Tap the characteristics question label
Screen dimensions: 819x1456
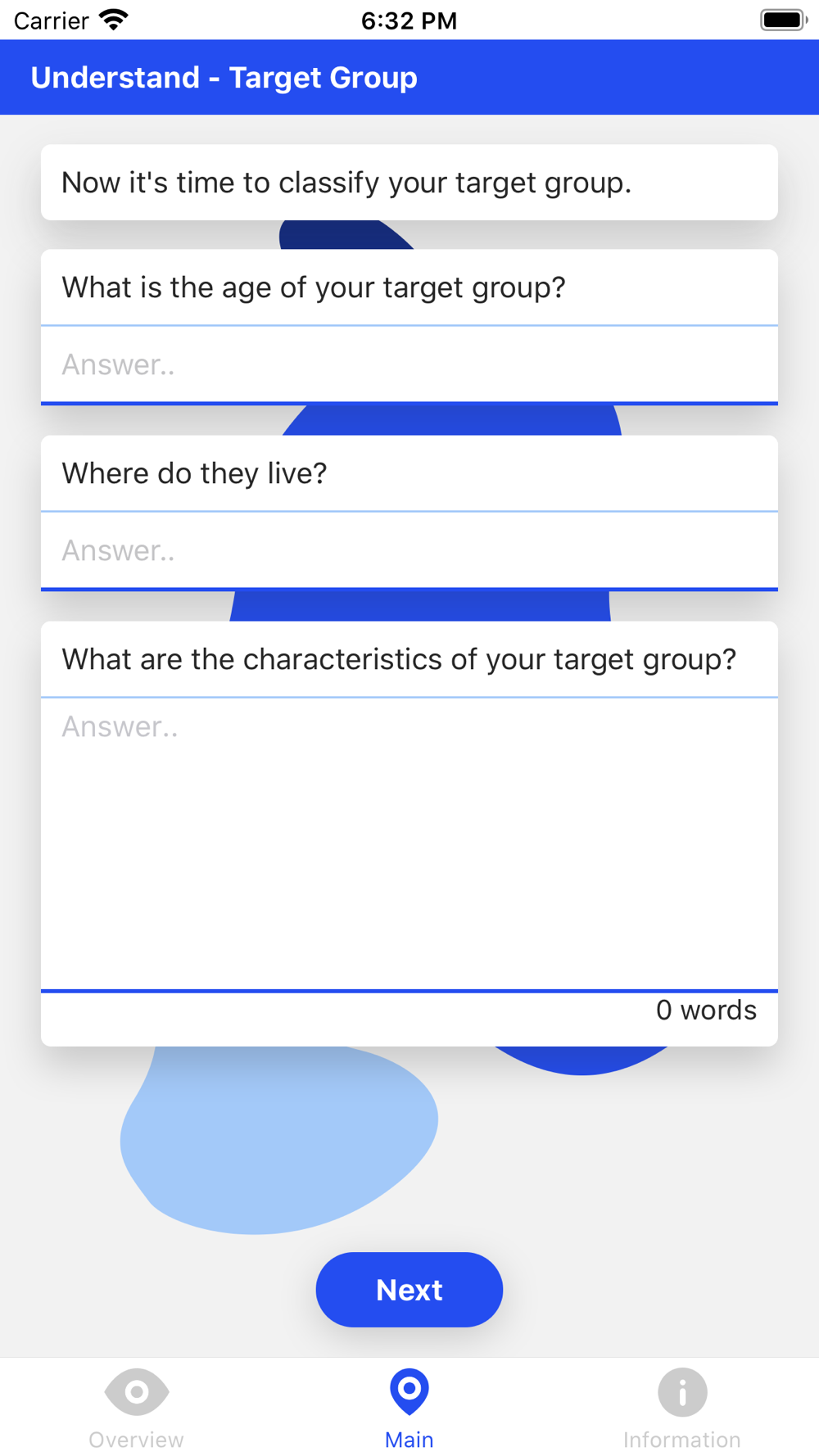399,659
